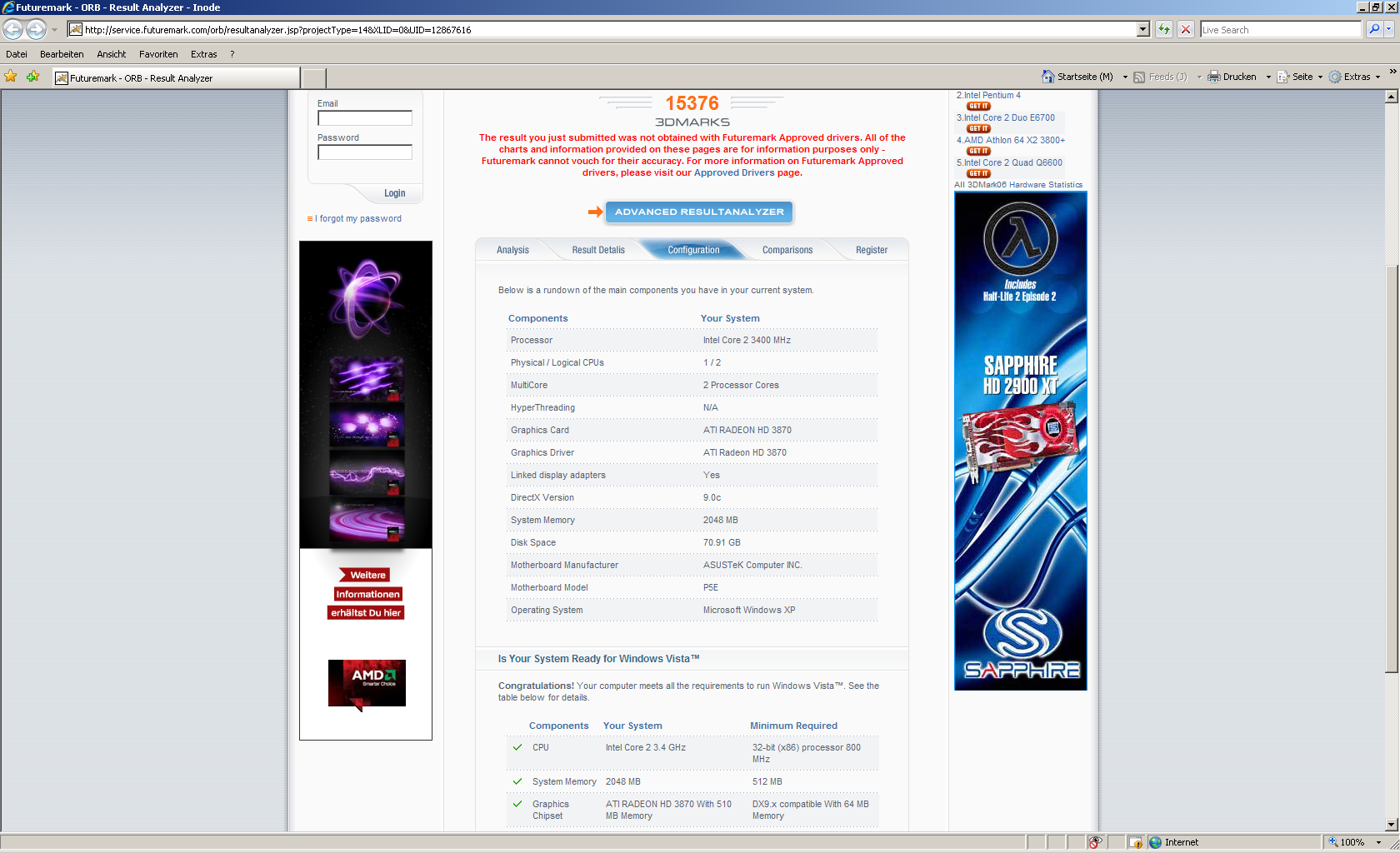Click the AMD Smarter Choice logo
Screen dimensions: 1400x853
pos(367,684)
